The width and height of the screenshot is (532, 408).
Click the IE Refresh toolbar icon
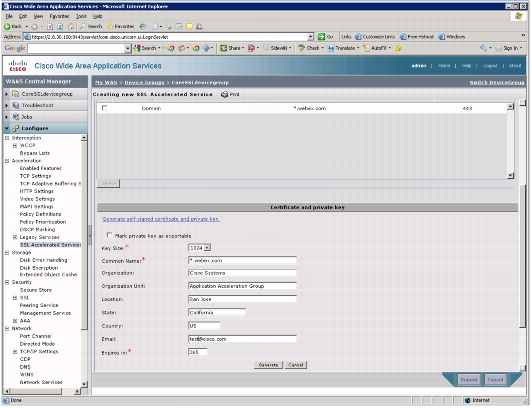click(60, 26)
